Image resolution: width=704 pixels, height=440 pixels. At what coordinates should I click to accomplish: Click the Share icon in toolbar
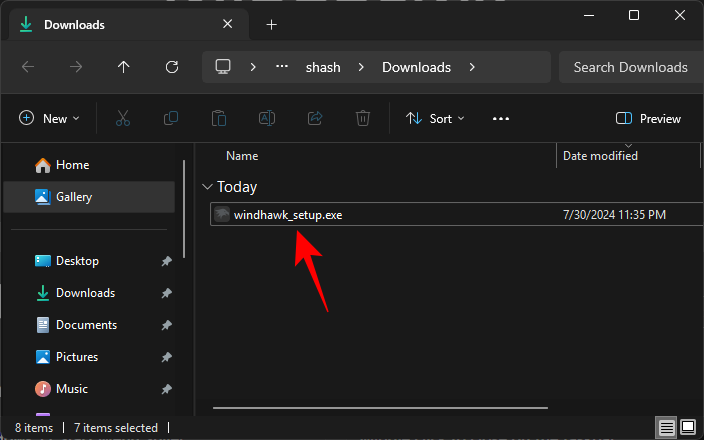(x=315, y=118)
